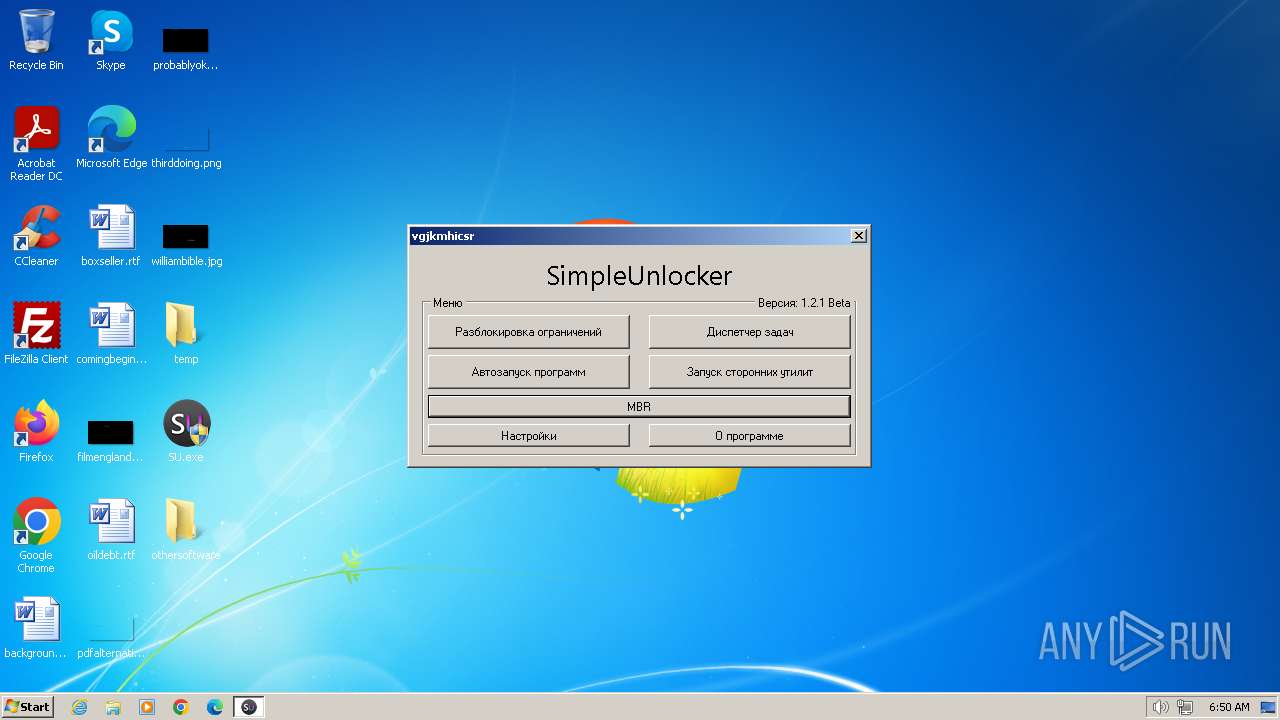Select the CCleaner desktop shortcut
This screenshot has width=1280, height=720.
(36, 236)
